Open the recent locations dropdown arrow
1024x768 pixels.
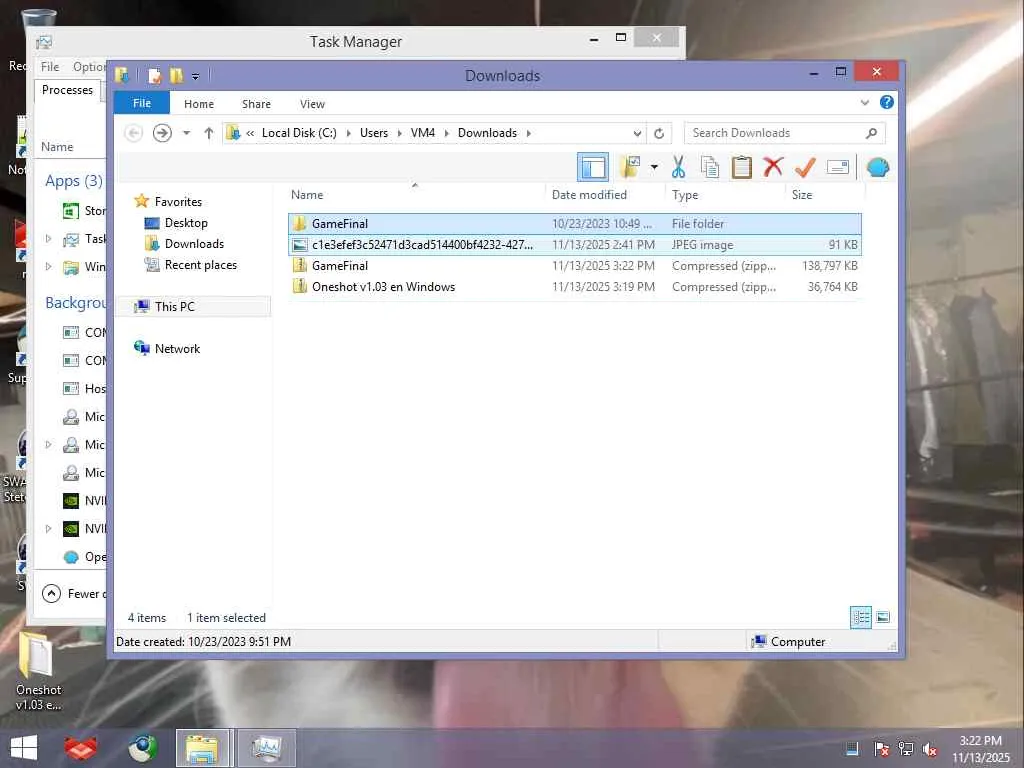click(186, 133)
